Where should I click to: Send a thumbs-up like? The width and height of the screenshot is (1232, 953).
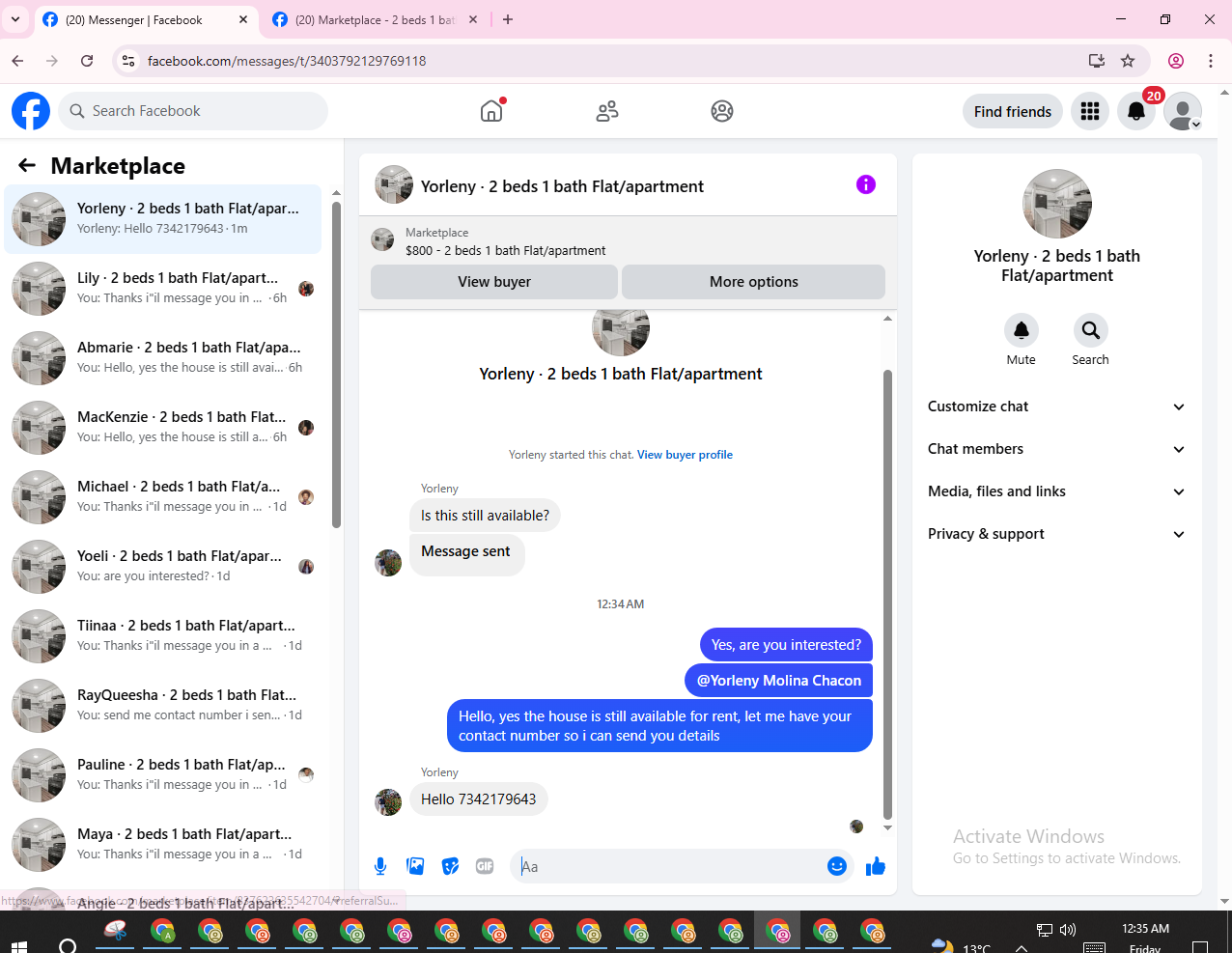[x=876, y=866]
